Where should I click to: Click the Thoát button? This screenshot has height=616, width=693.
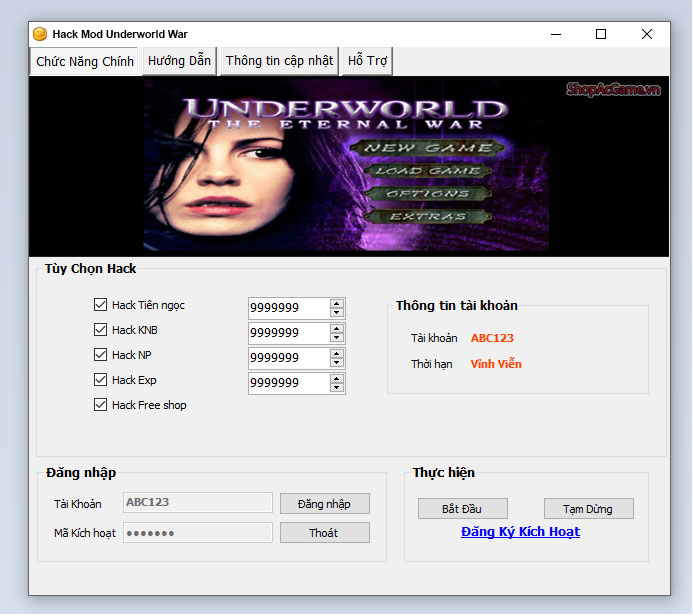click(x=325, y=533)
